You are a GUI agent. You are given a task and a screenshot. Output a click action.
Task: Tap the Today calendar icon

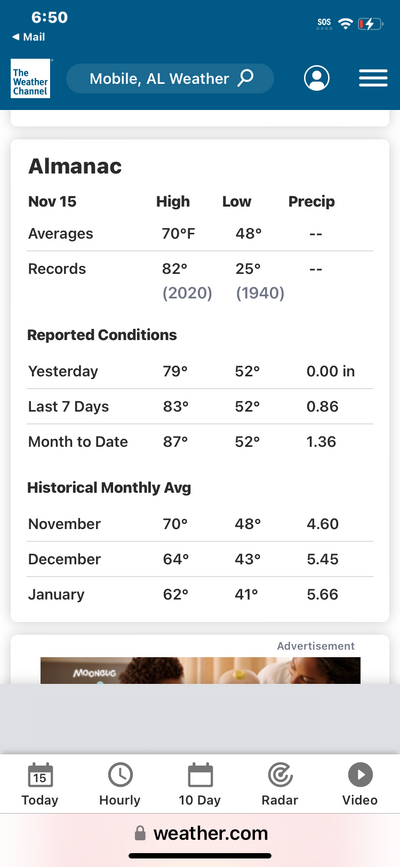click(x=40, y=775)
